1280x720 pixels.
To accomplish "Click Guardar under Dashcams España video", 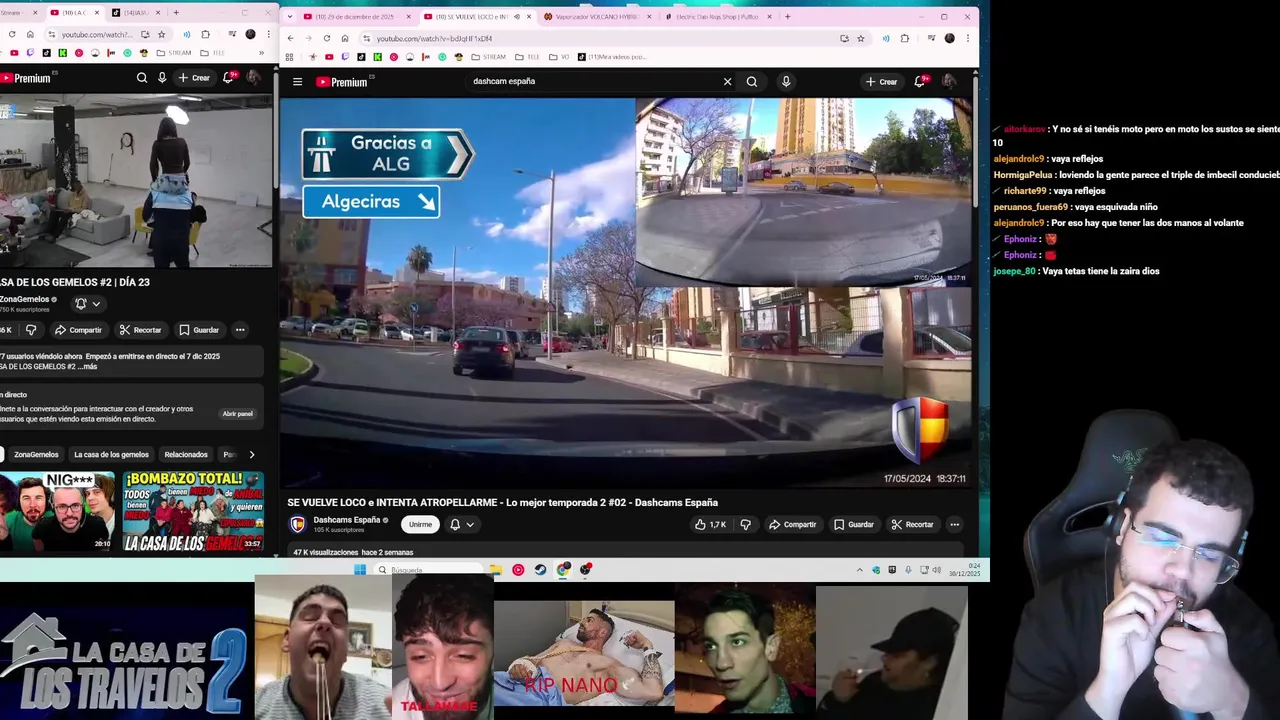I will click(x=854, y=524).
